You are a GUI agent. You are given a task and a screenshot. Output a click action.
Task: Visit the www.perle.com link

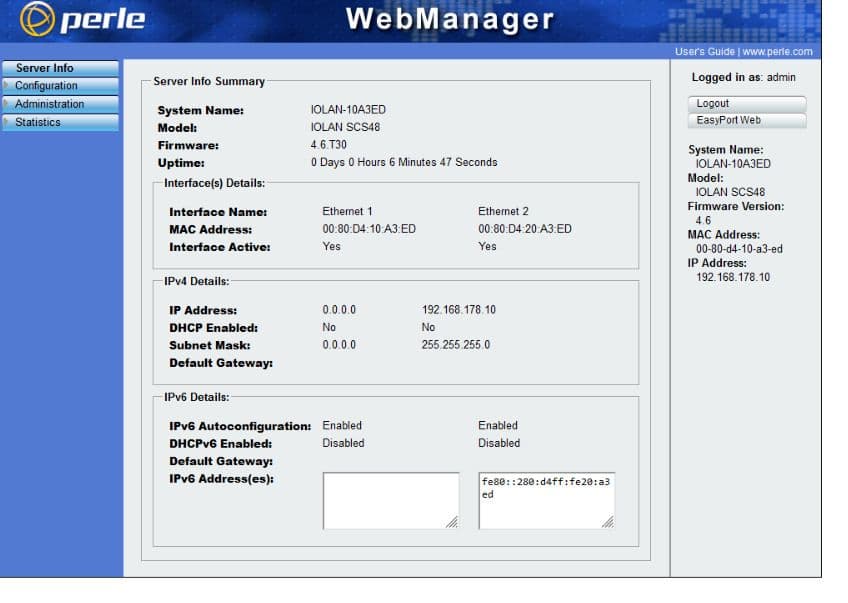pyautogui.click(x=777, y=51)
